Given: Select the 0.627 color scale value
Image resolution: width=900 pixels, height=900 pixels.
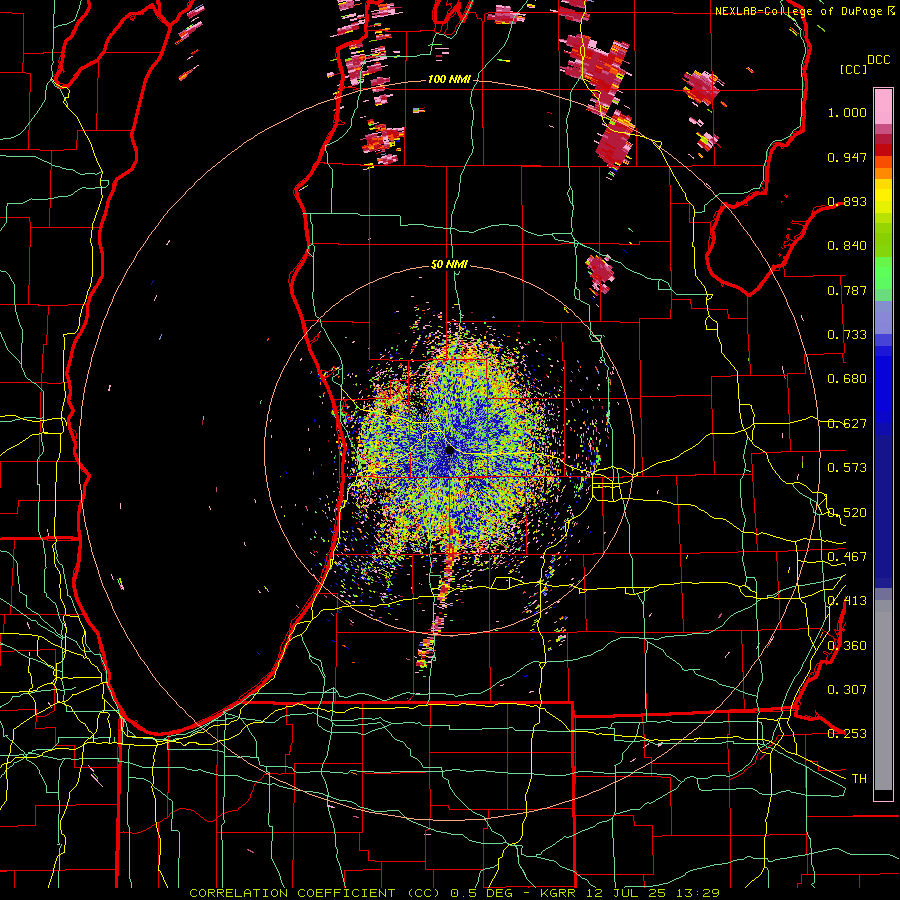Looking at the screenshot, I should pos(847,424).
